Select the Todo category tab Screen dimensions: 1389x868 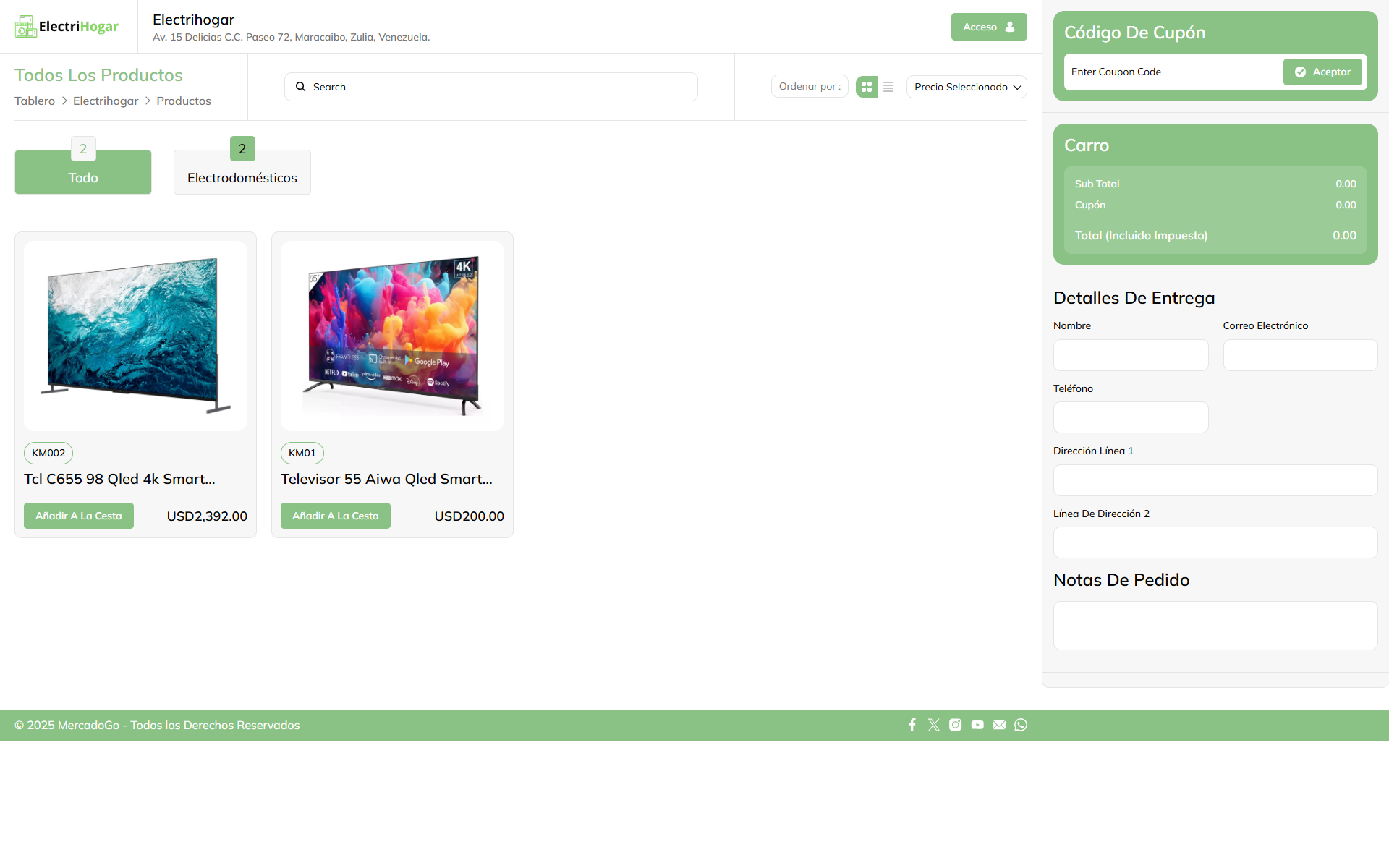pyautogui.click(x=83, y=172)
